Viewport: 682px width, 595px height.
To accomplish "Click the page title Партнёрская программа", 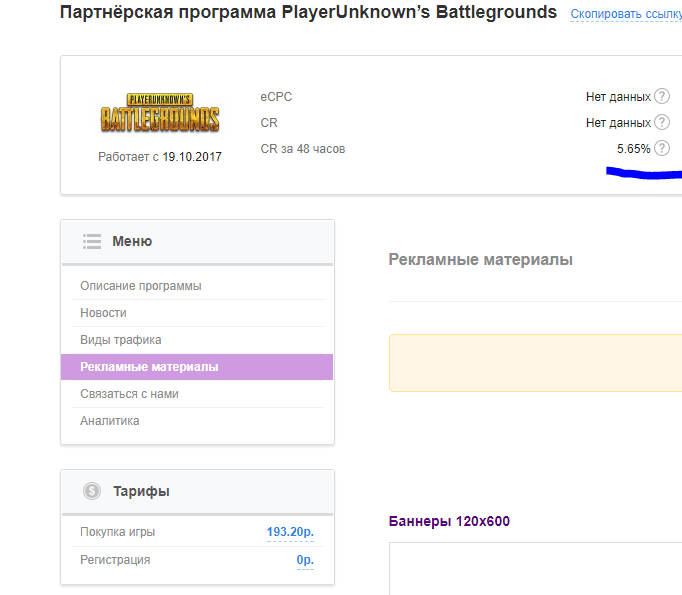I will 308,12.
